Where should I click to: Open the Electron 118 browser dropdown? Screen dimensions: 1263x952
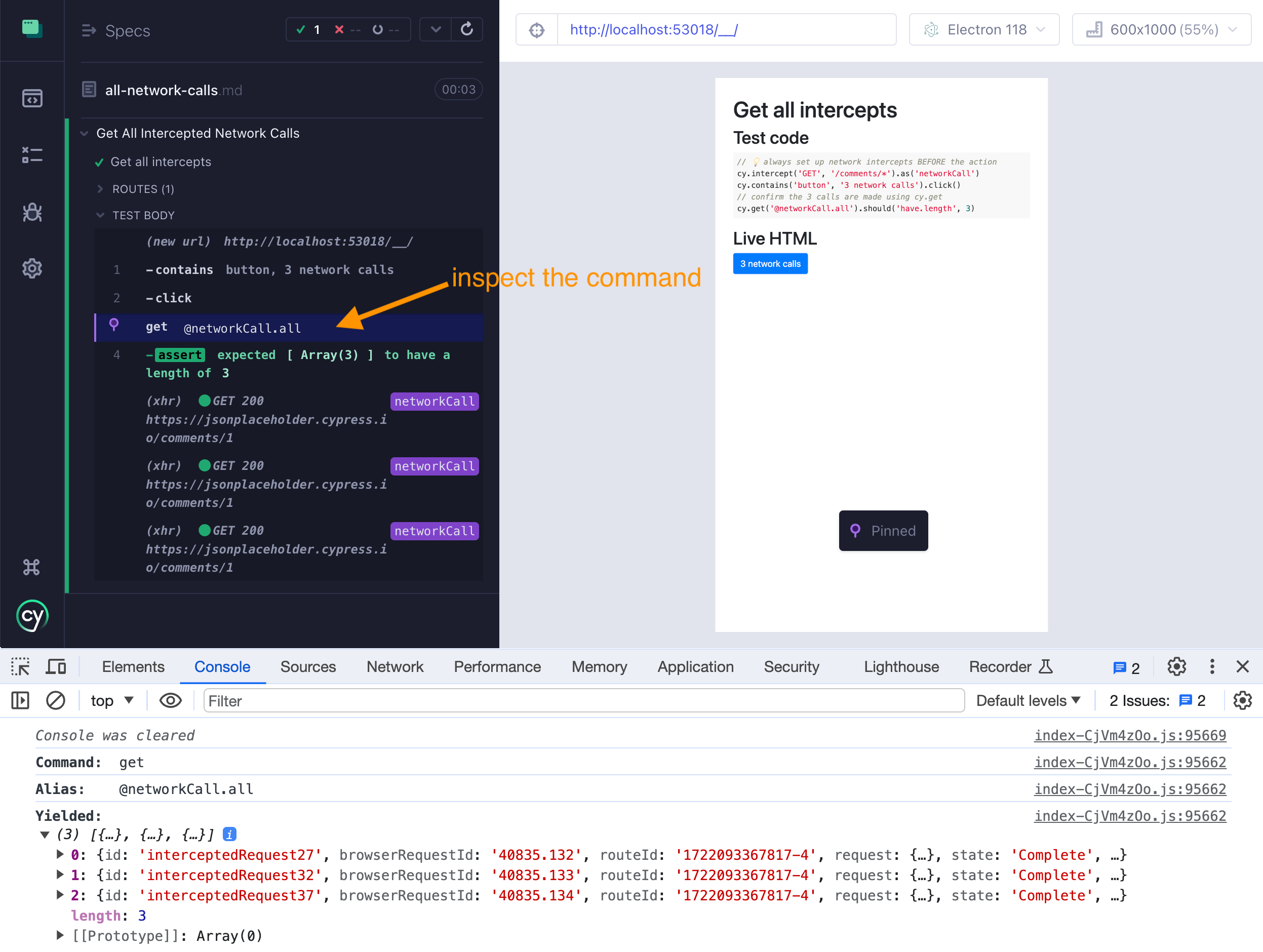pyautogui.click(x=984, y=30)
